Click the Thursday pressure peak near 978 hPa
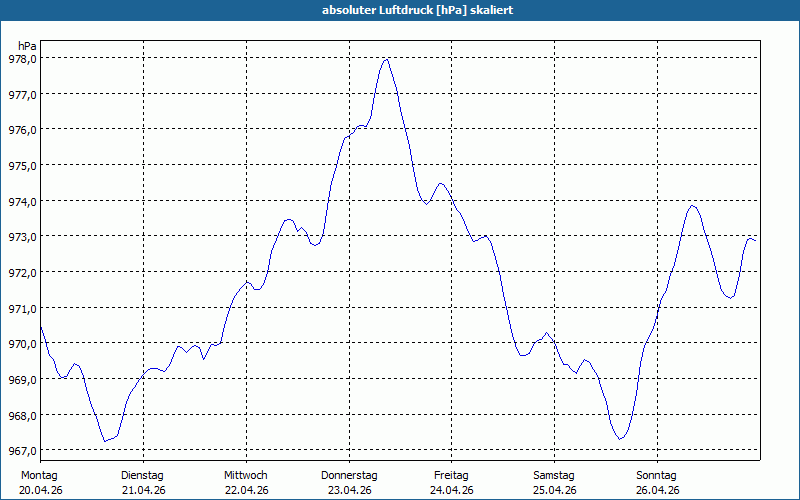The image size is (800, 500). [x=386, y=60]
